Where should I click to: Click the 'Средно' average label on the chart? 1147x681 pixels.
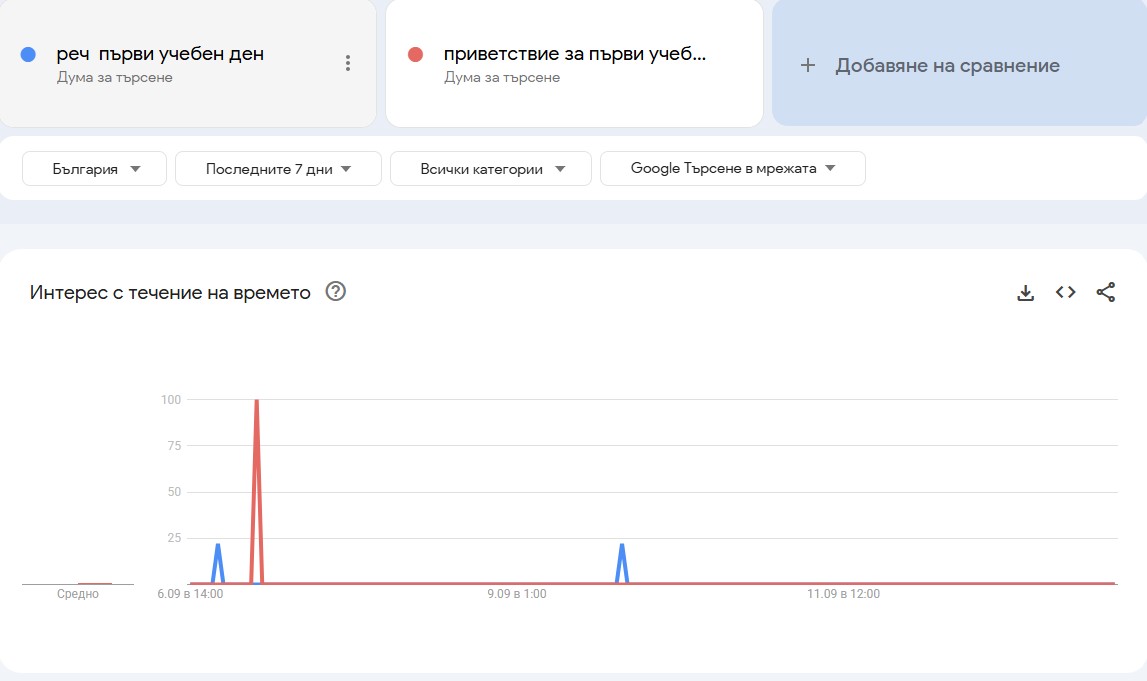pyautogui.click(x=78, y=593)
